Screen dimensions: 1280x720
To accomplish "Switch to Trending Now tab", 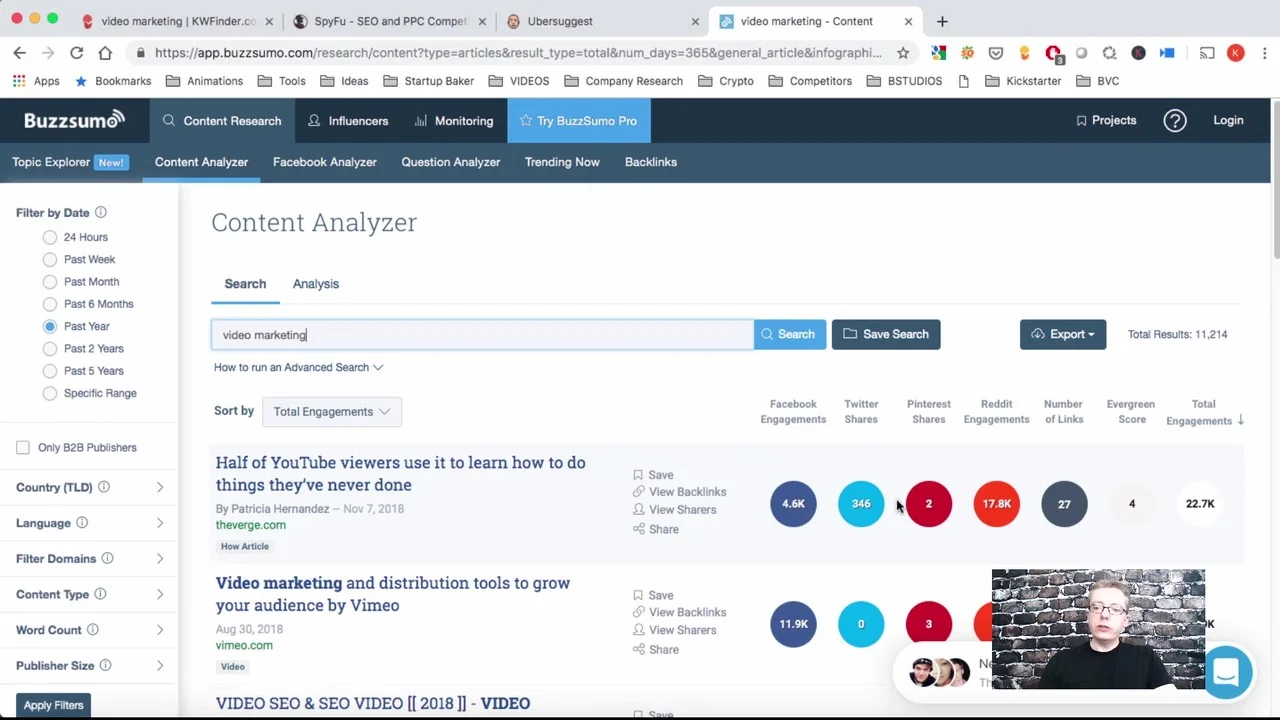I will [x=562, y=162].
